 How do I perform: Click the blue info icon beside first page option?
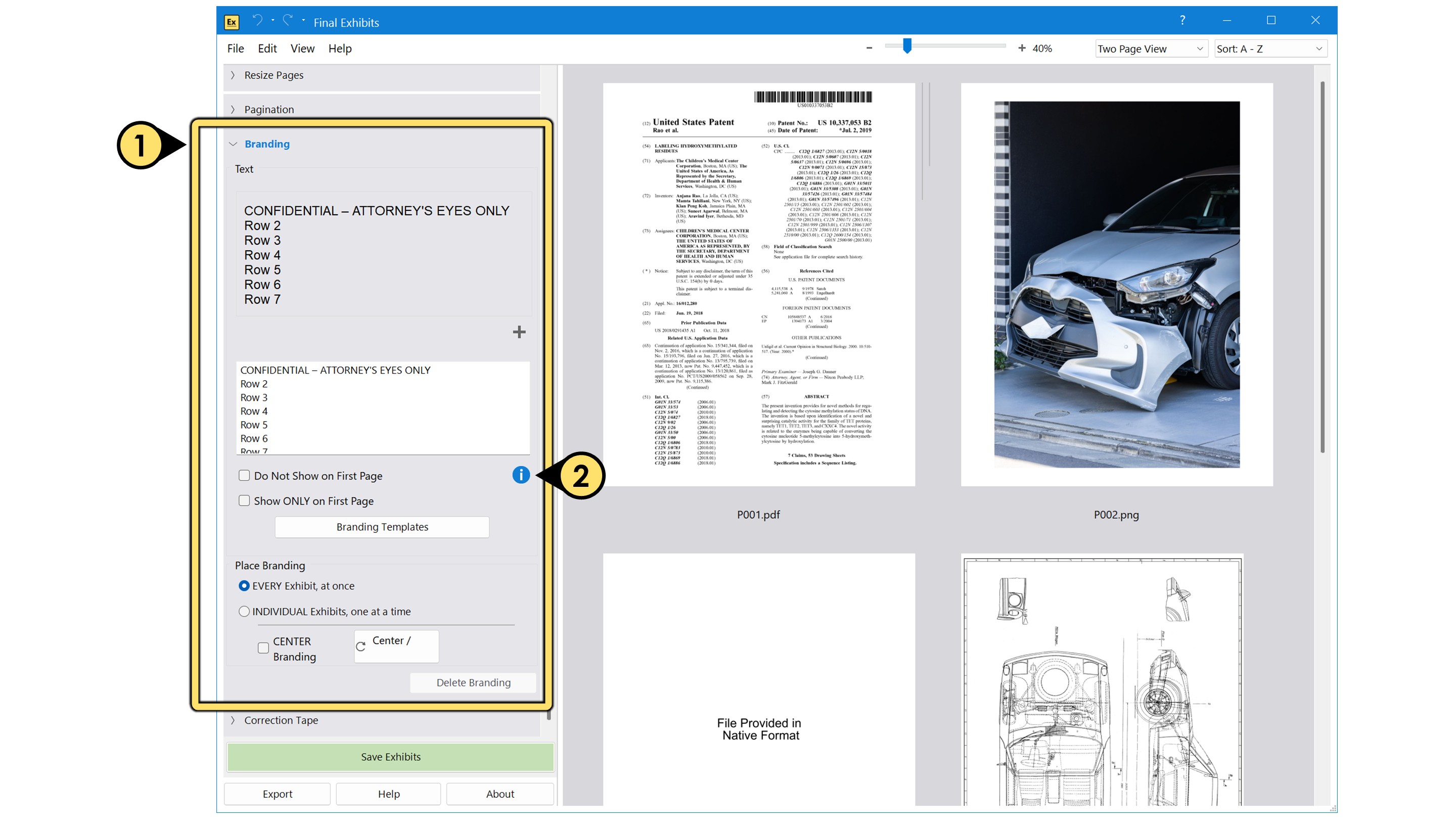point(521,475)
